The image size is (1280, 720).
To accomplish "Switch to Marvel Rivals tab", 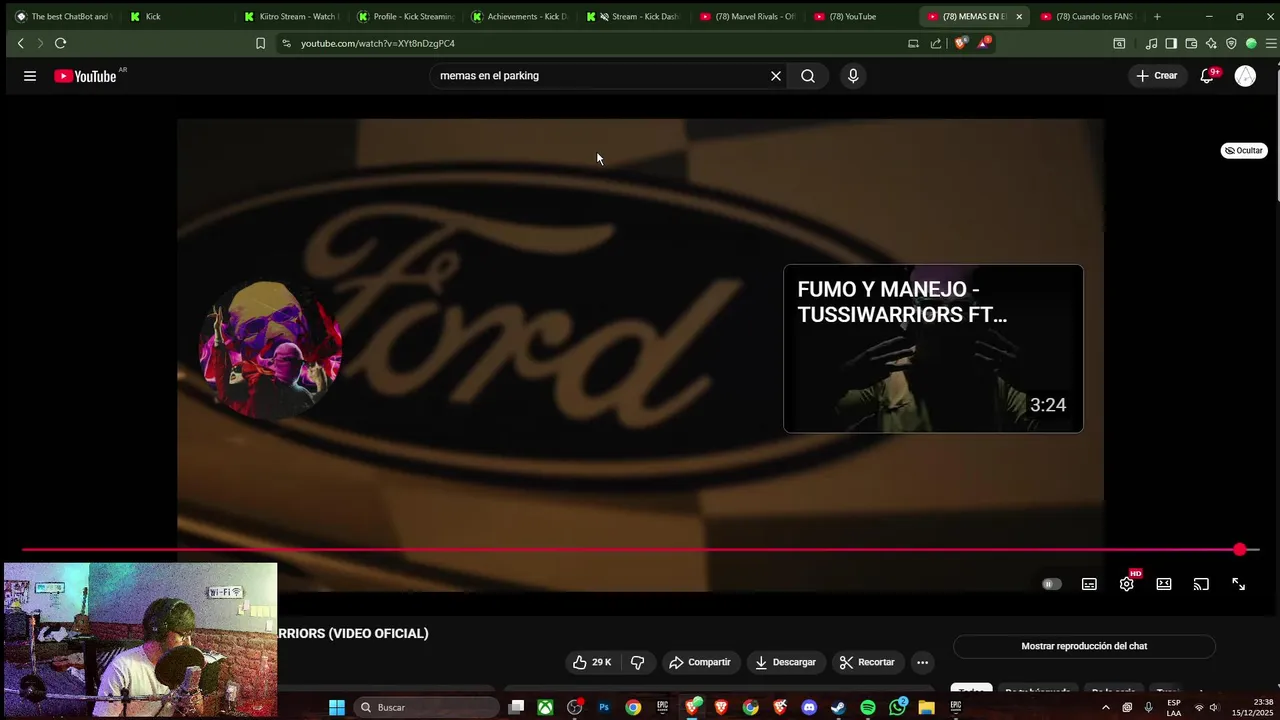I will pos(749,16).
